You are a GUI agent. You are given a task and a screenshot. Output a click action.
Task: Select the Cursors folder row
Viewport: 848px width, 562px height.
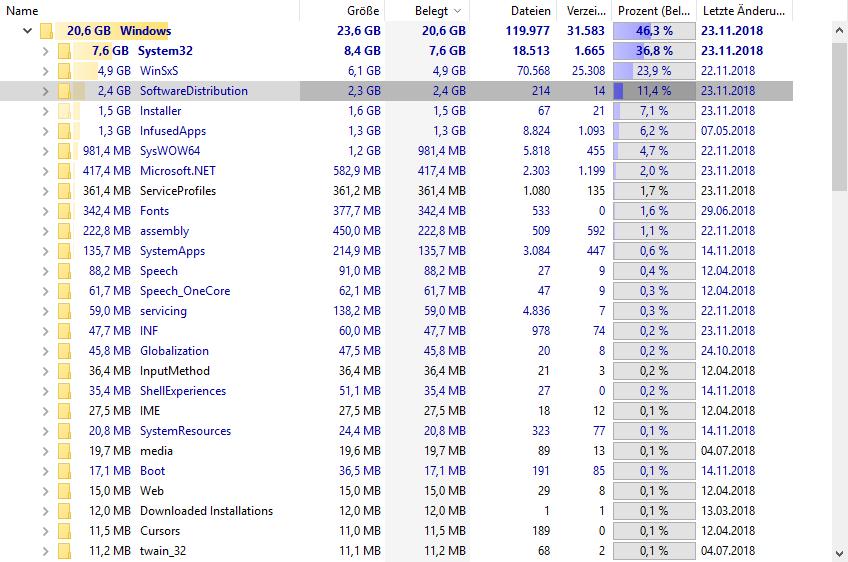coord(396,531)
